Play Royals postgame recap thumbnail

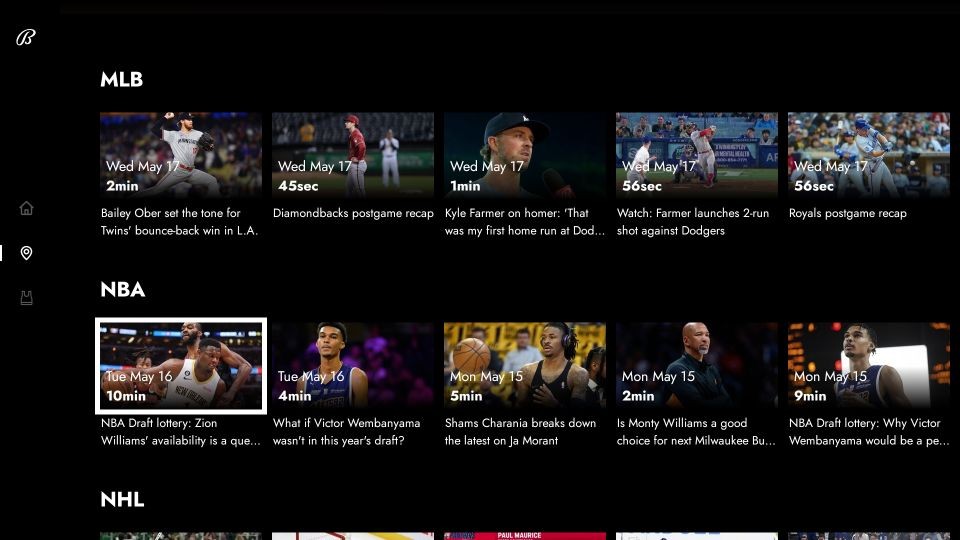tap(869, 154)
